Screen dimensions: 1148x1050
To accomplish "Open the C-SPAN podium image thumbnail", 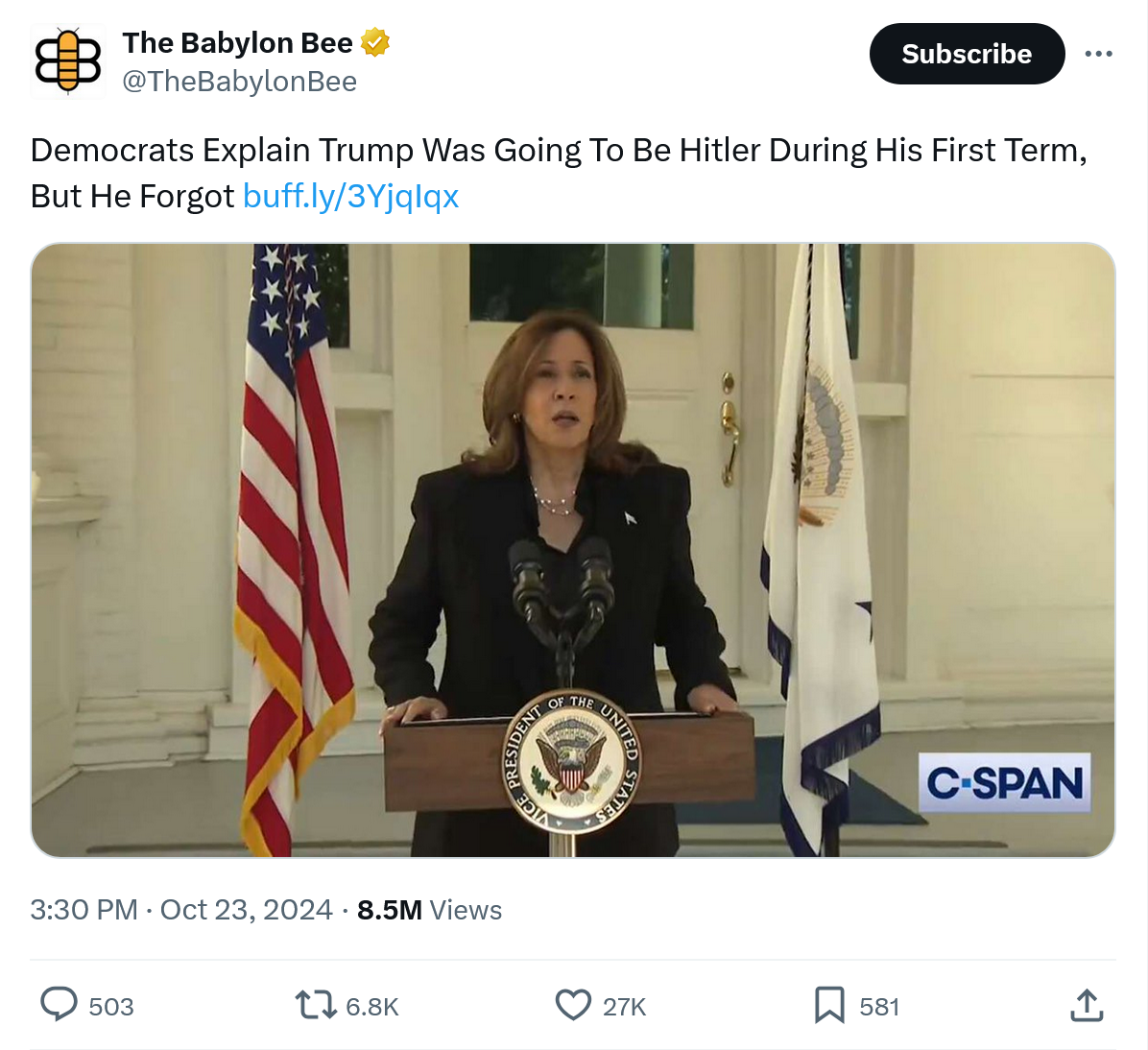I will pos(573,550).
